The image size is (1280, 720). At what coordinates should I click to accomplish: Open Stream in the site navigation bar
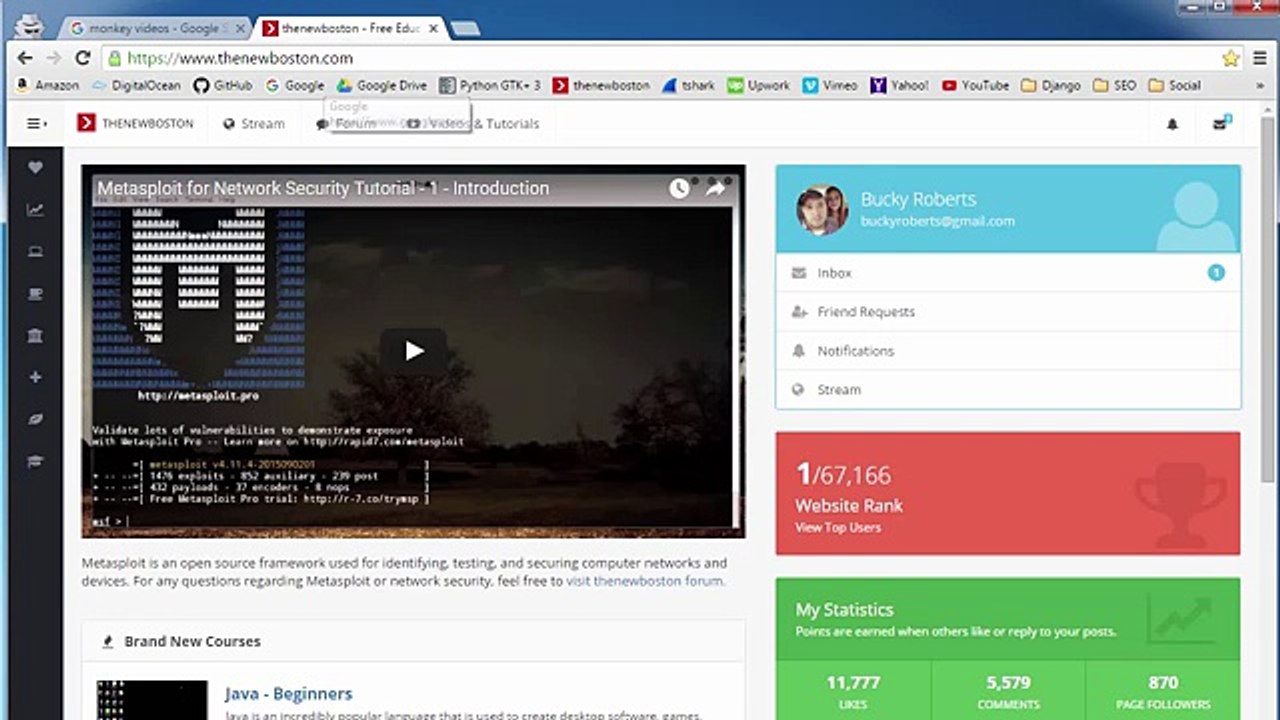pyautogui.click(x=254, y=124)
